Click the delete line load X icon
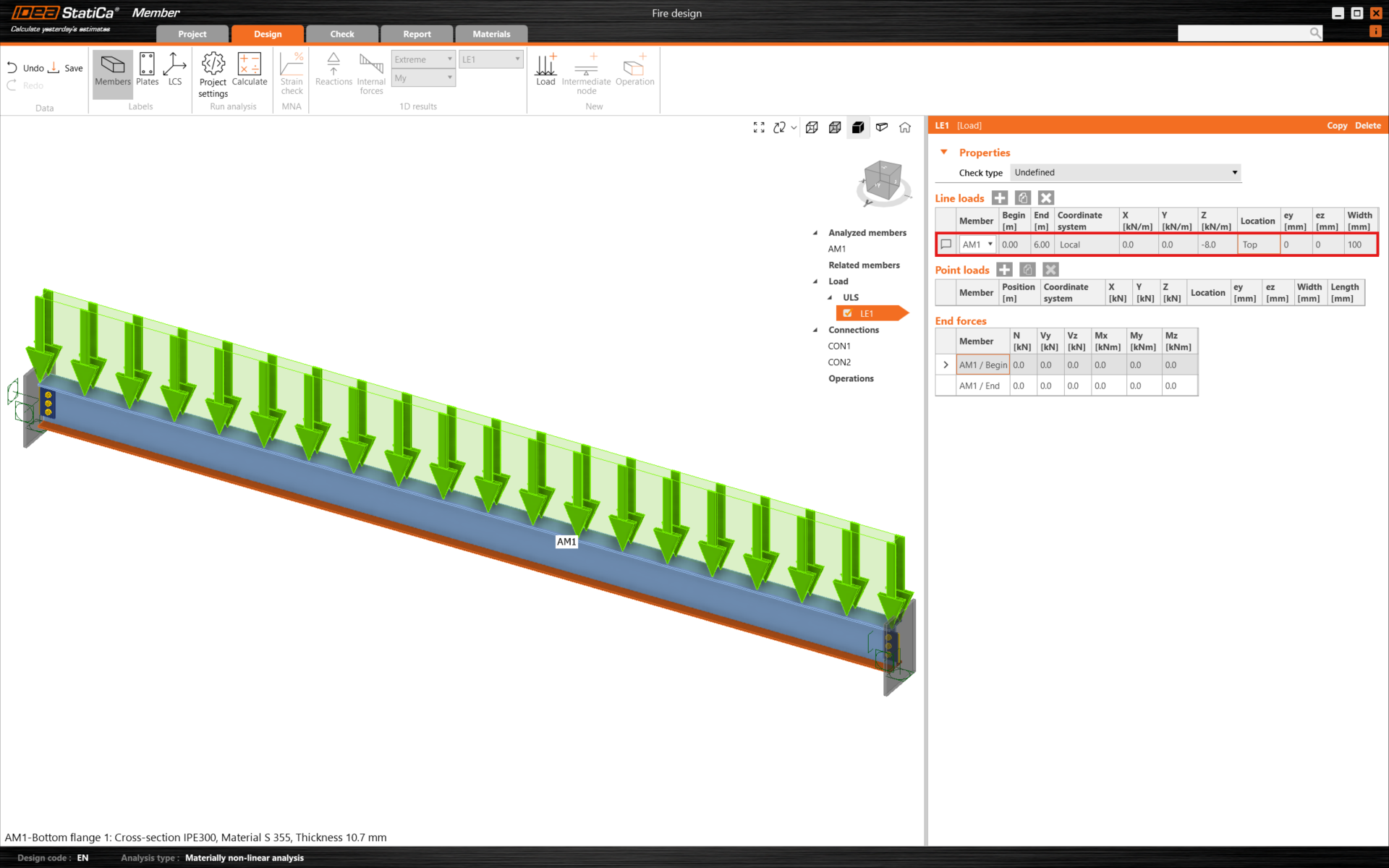The image size is (1389, 868). tap(1046, 198)
